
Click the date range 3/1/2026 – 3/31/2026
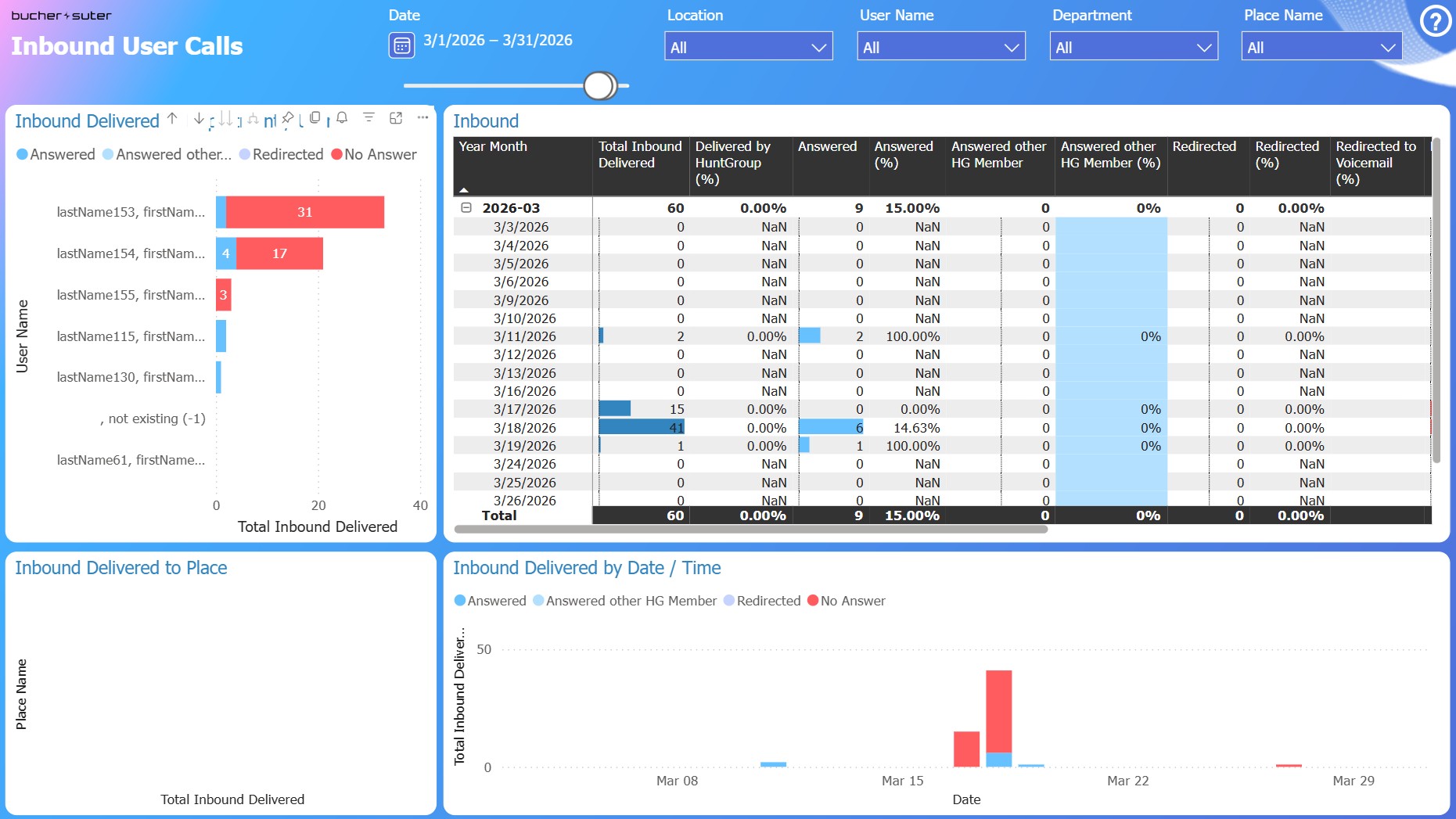click(498, 40)
